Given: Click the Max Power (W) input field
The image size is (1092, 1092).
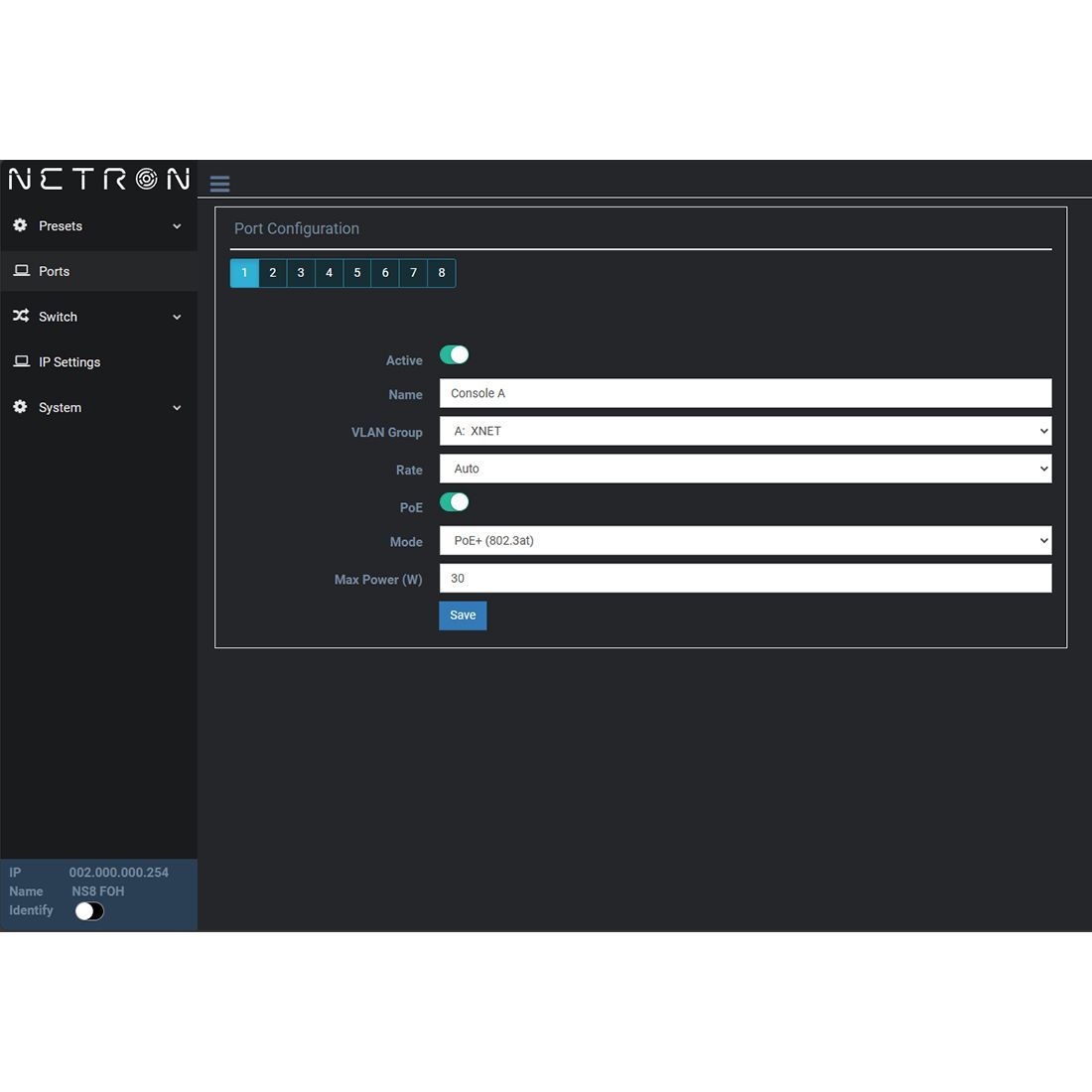Looking at the screenshot, I should [745, 579].
